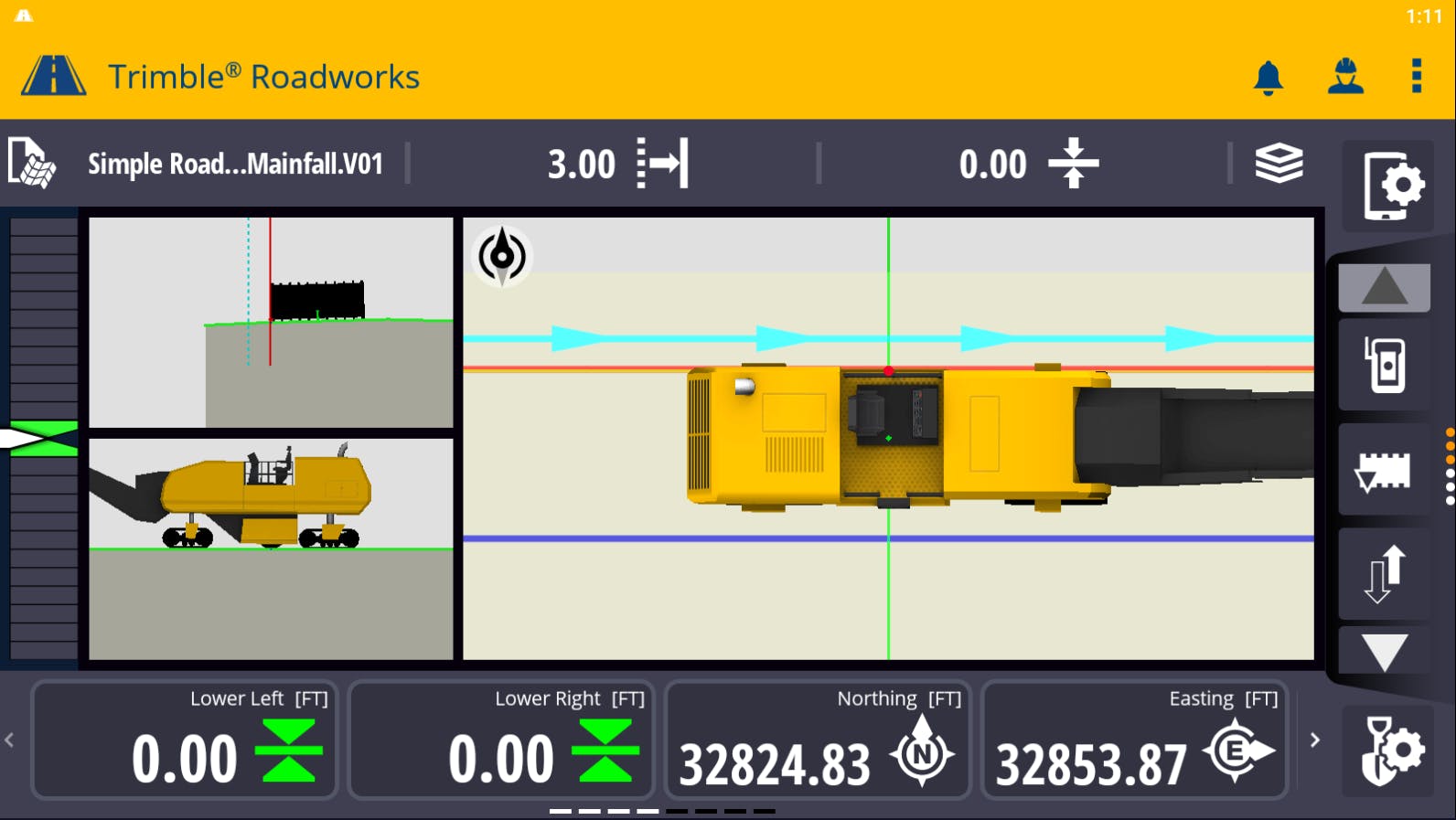Select the Northing value tile

tap(818, 740)
